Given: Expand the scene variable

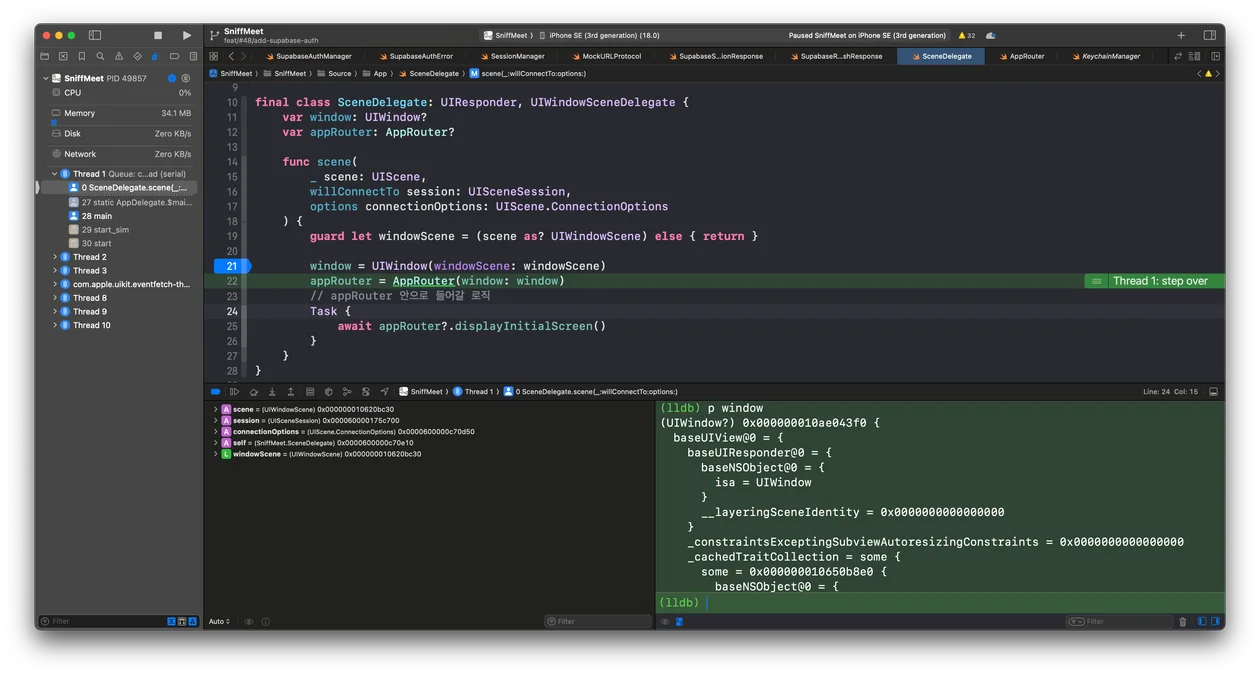Looking at the screenshot, I should click(x=215, y=409).
